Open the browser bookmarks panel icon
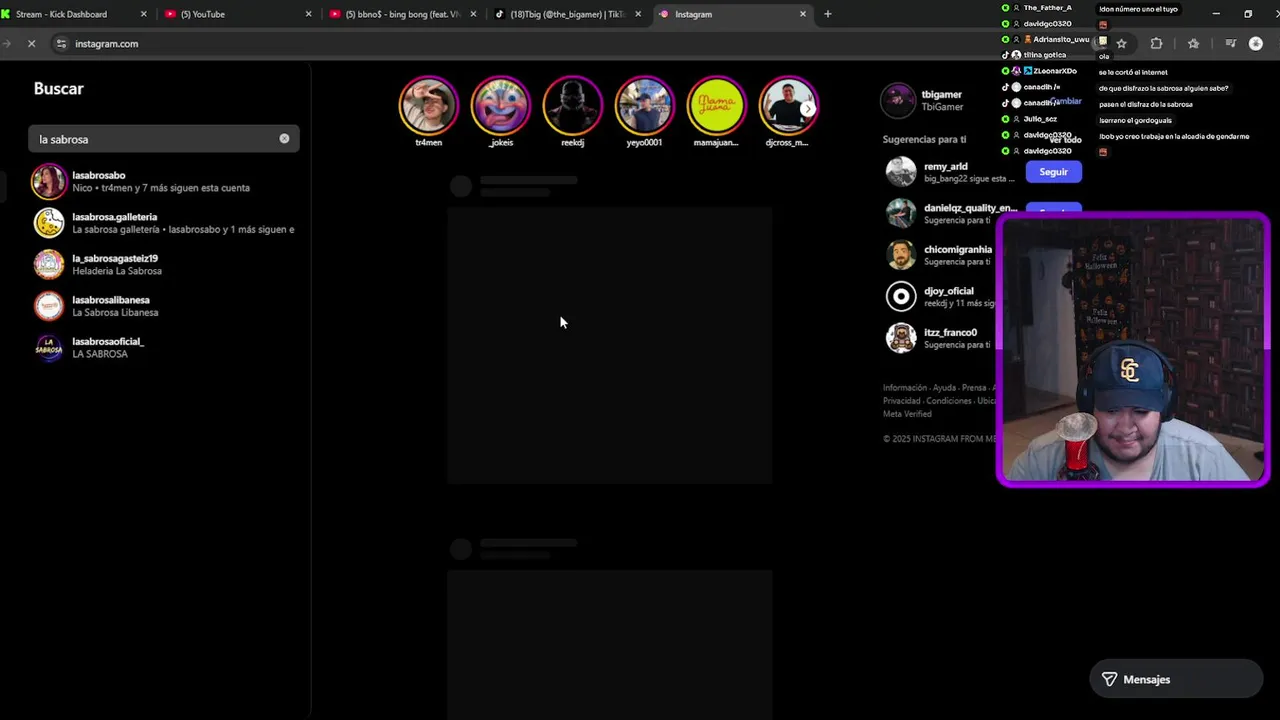 [x=1193, y=44]
